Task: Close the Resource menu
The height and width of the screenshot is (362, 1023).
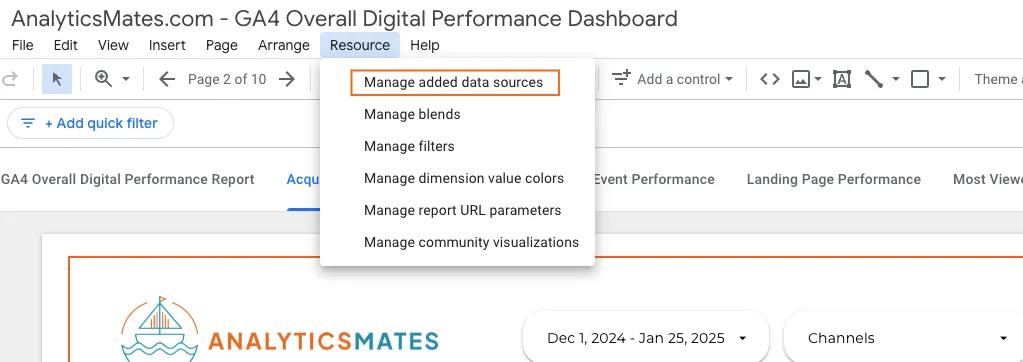Action: pyautogui.click(x=360, y=45)
